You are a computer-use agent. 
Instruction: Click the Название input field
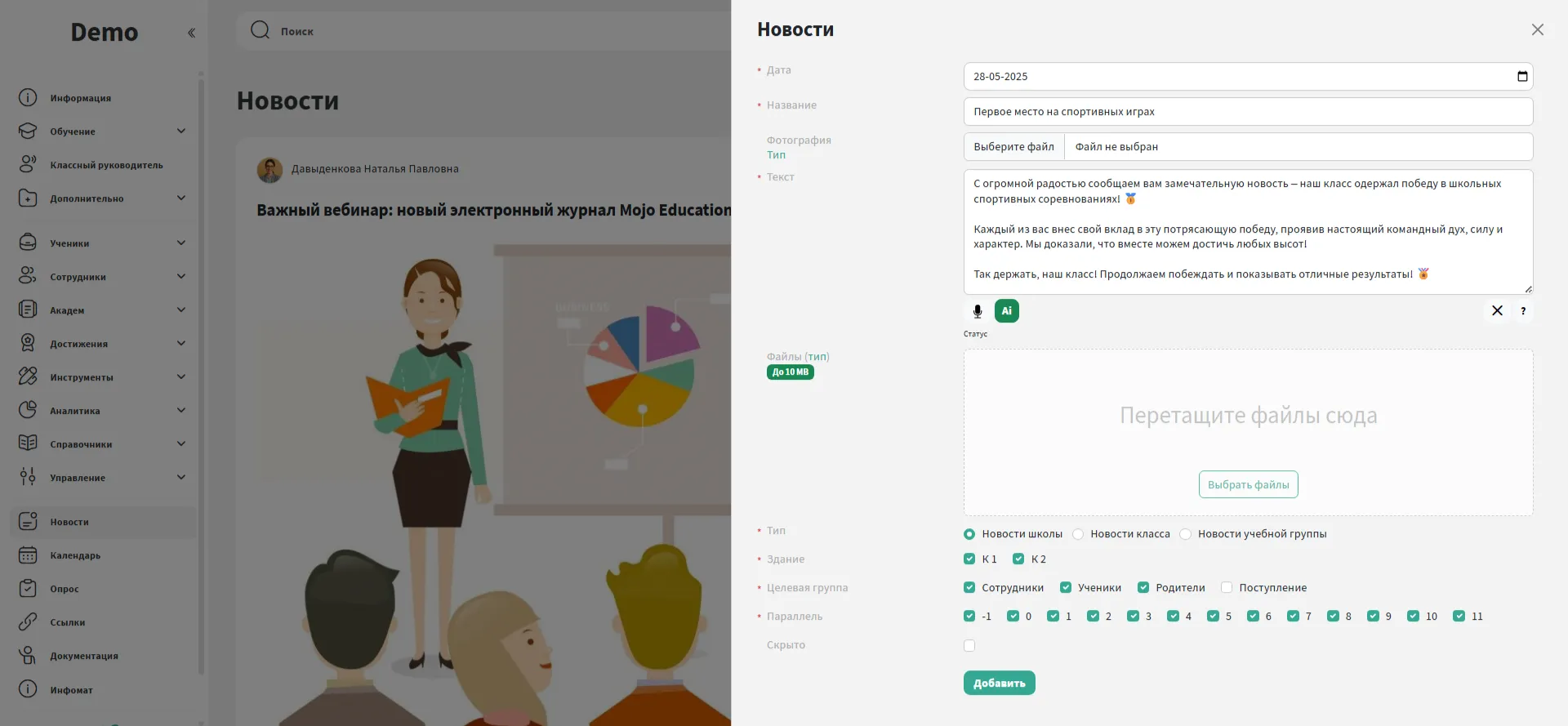click(x=1247, y=112)
